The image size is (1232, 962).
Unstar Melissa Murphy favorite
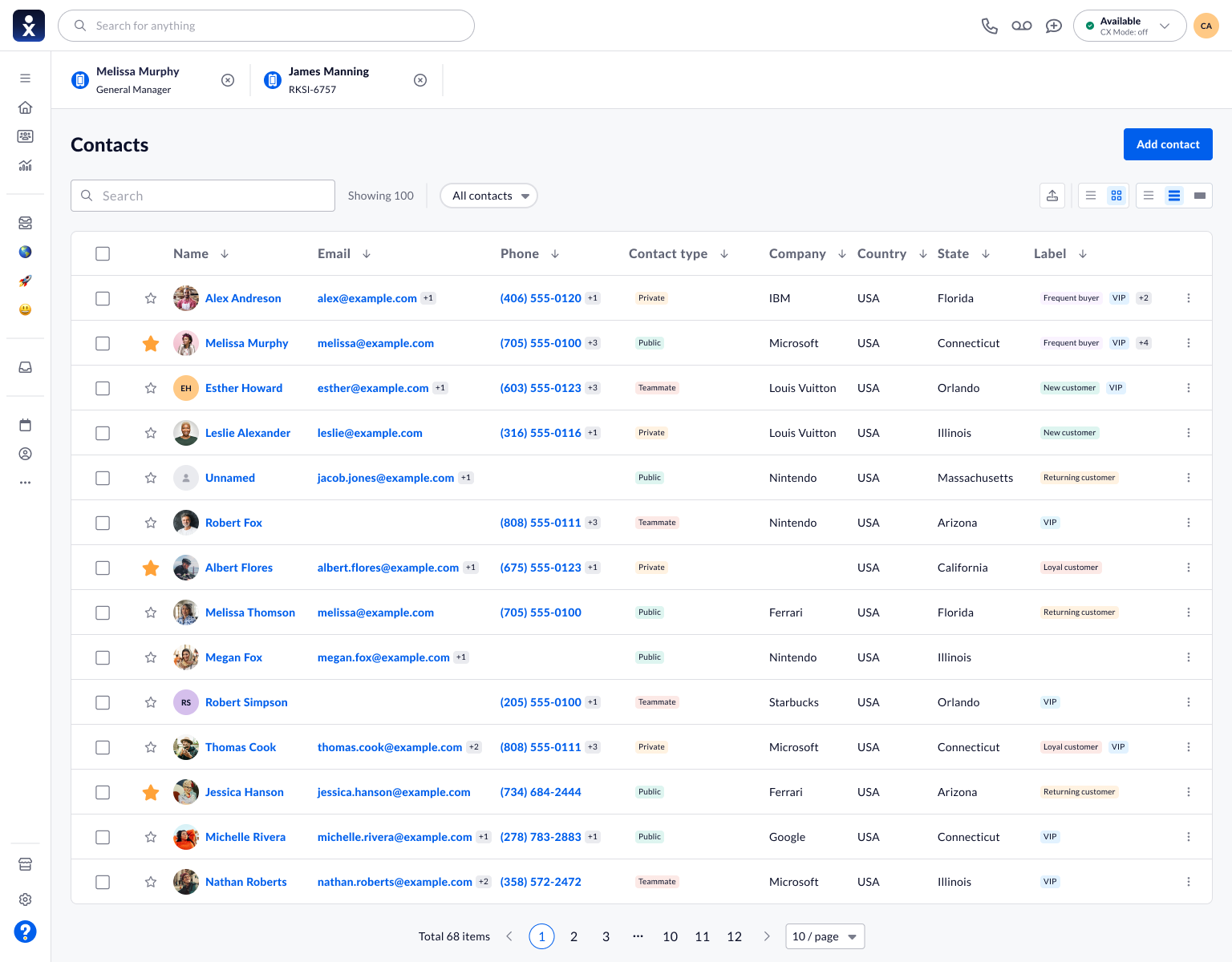tap(151, 343)
